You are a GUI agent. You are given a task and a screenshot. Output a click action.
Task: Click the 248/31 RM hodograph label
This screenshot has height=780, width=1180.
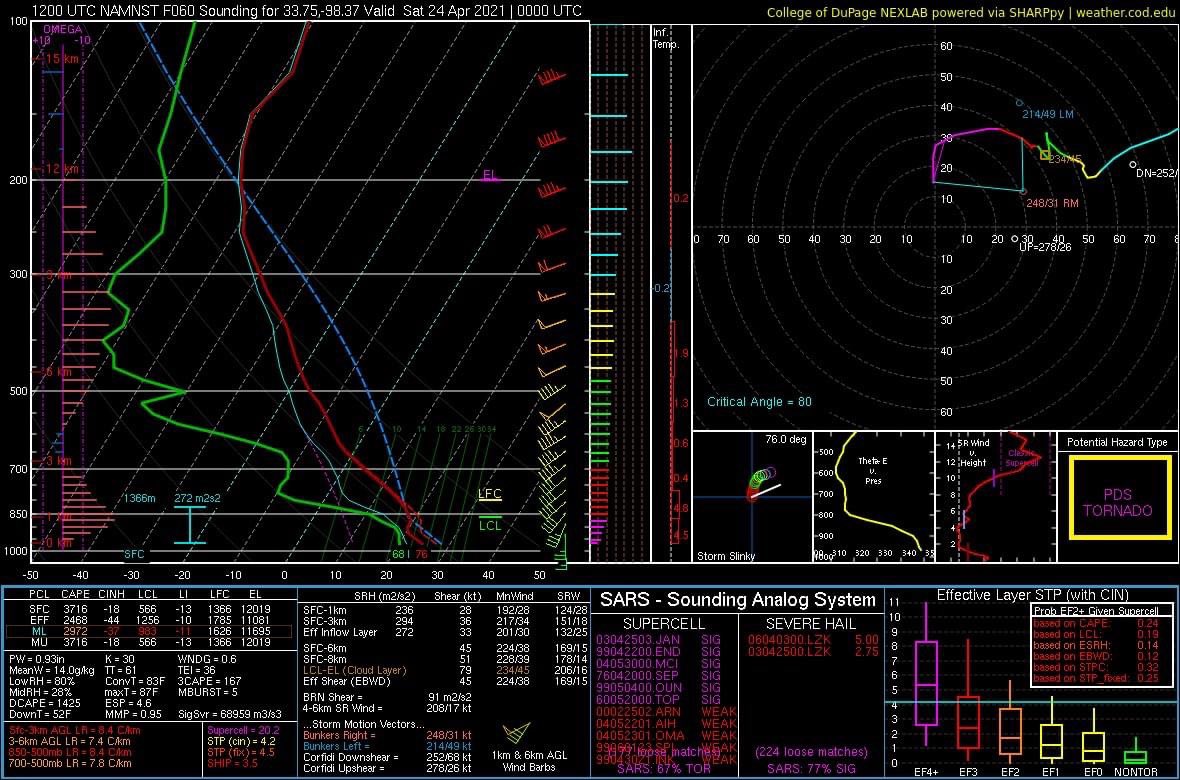click(1051, 204)
